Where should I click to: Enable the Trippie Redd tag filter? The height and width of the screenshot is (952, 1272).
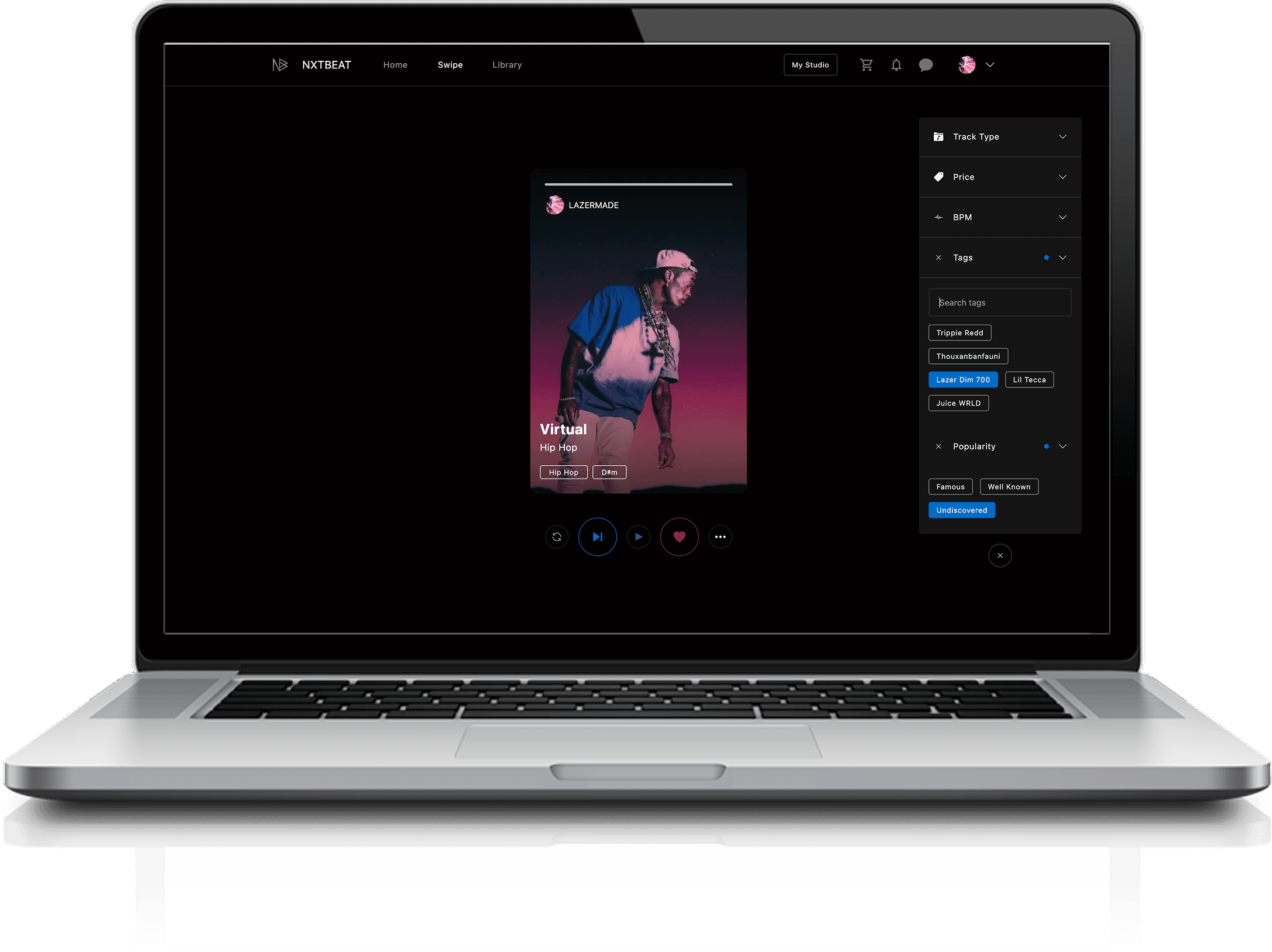coord(959,333)
